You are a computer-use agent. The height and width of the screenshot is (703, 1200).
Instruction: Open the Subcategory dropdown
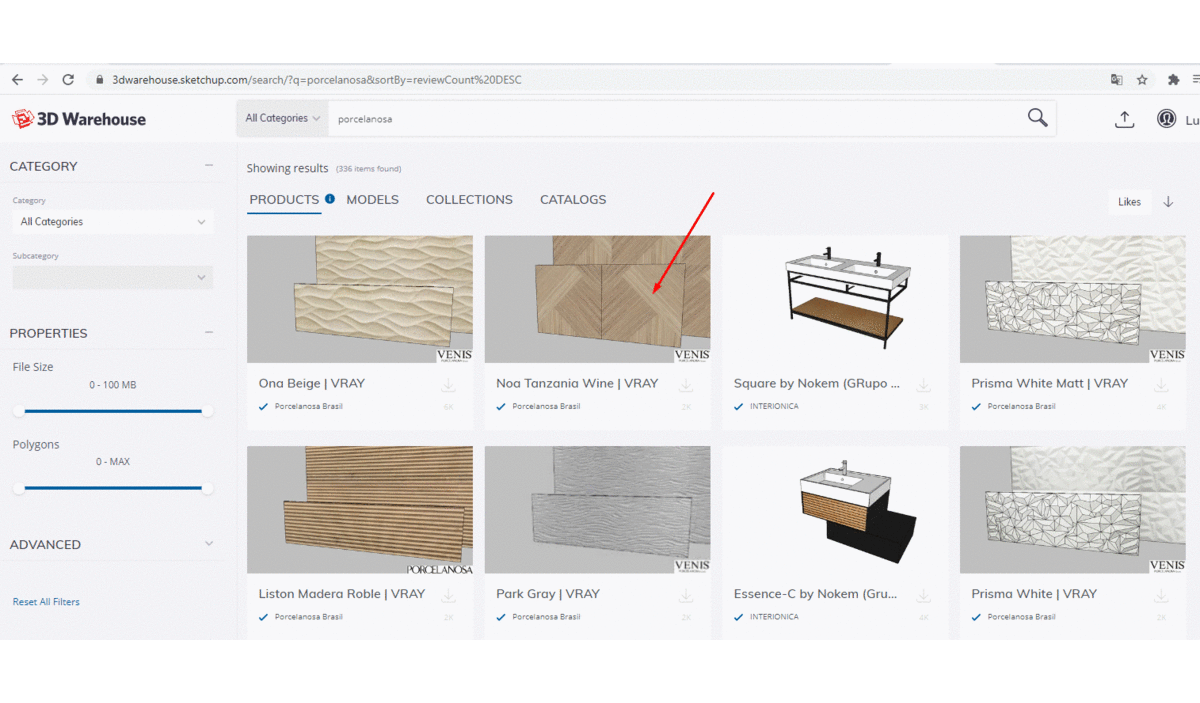pyautogui.click(x=113, y=277)
